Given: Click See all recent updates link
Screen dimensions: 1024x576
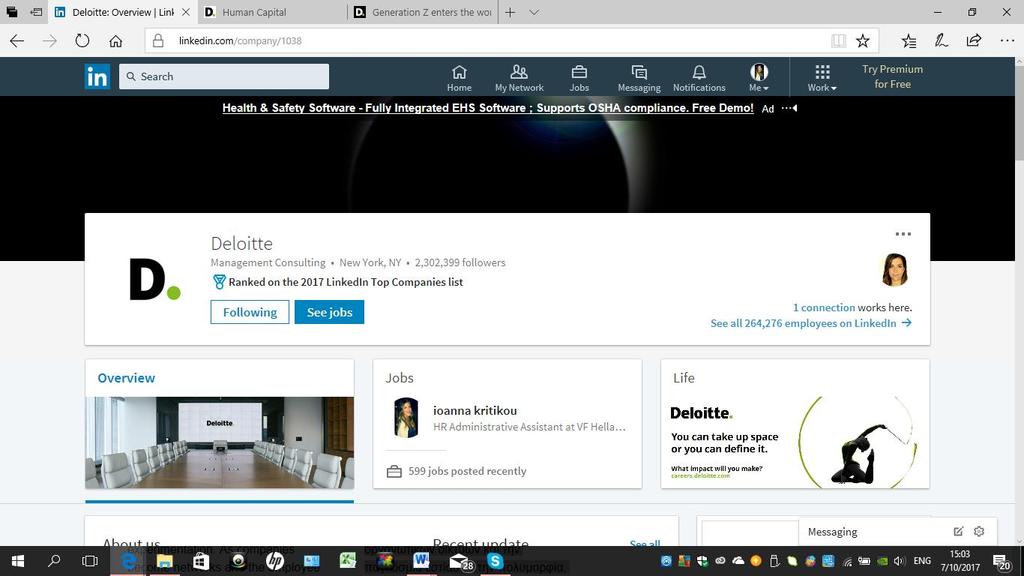Looking at the screenshot, I should point(645,542).
